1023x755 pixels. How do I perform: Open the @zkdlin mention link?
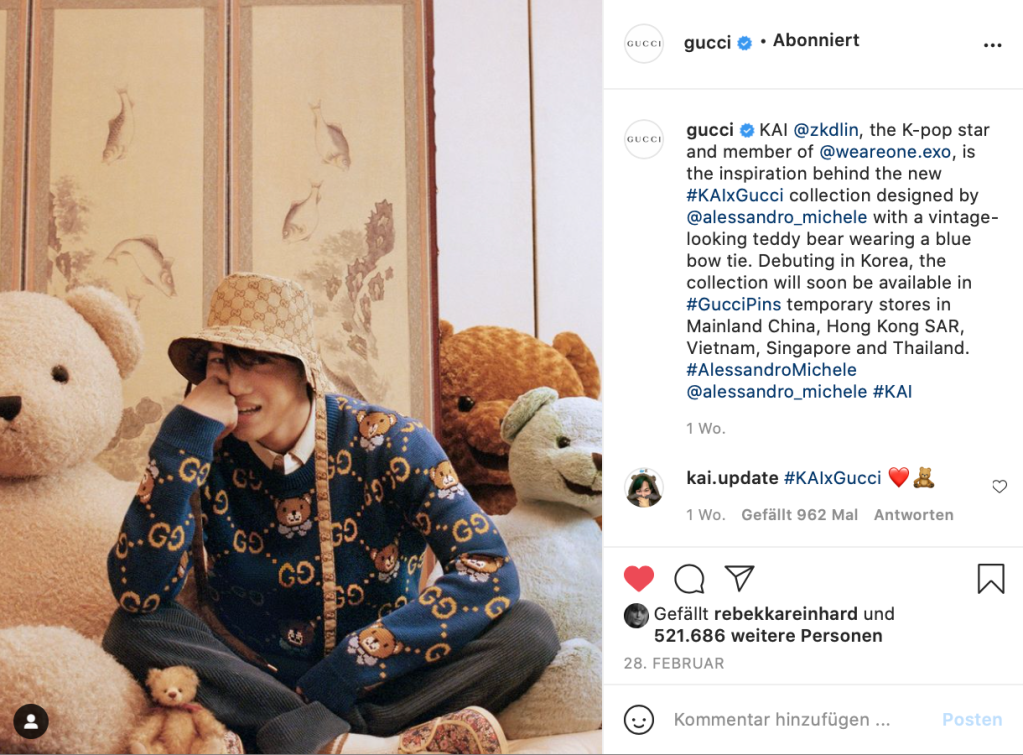click(826, 130)
